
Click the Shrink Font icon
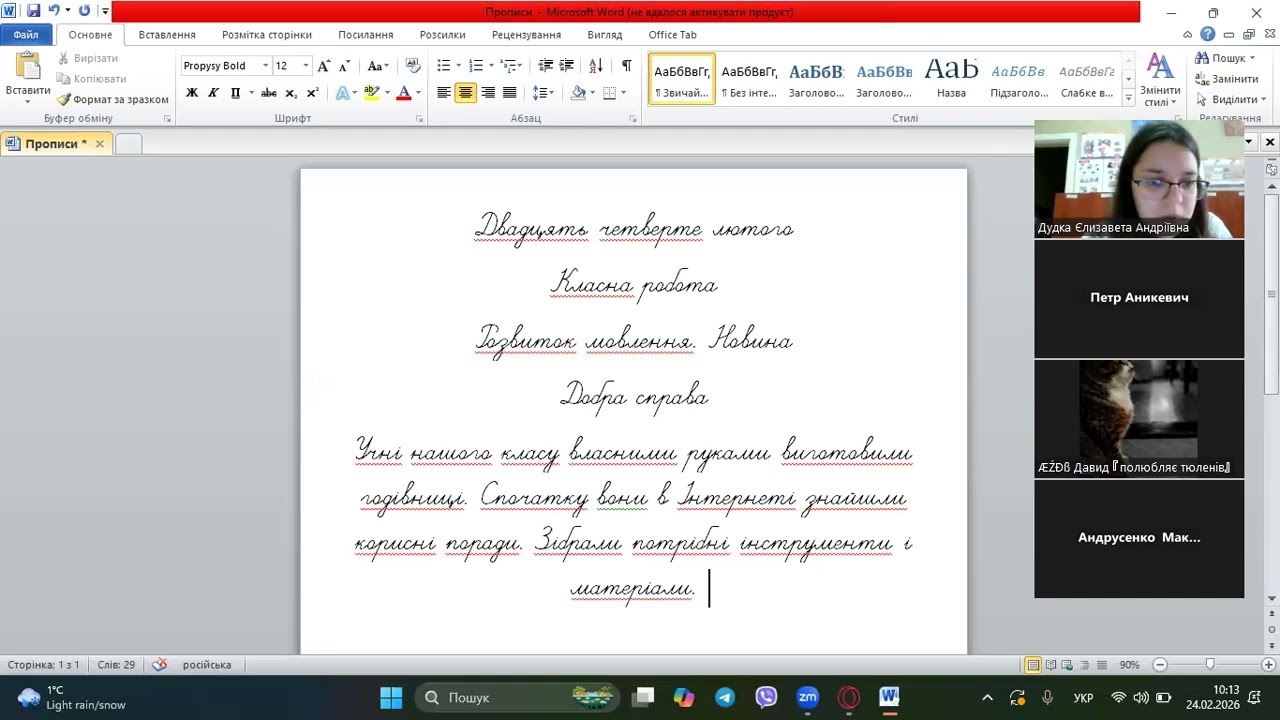[345, 66]
